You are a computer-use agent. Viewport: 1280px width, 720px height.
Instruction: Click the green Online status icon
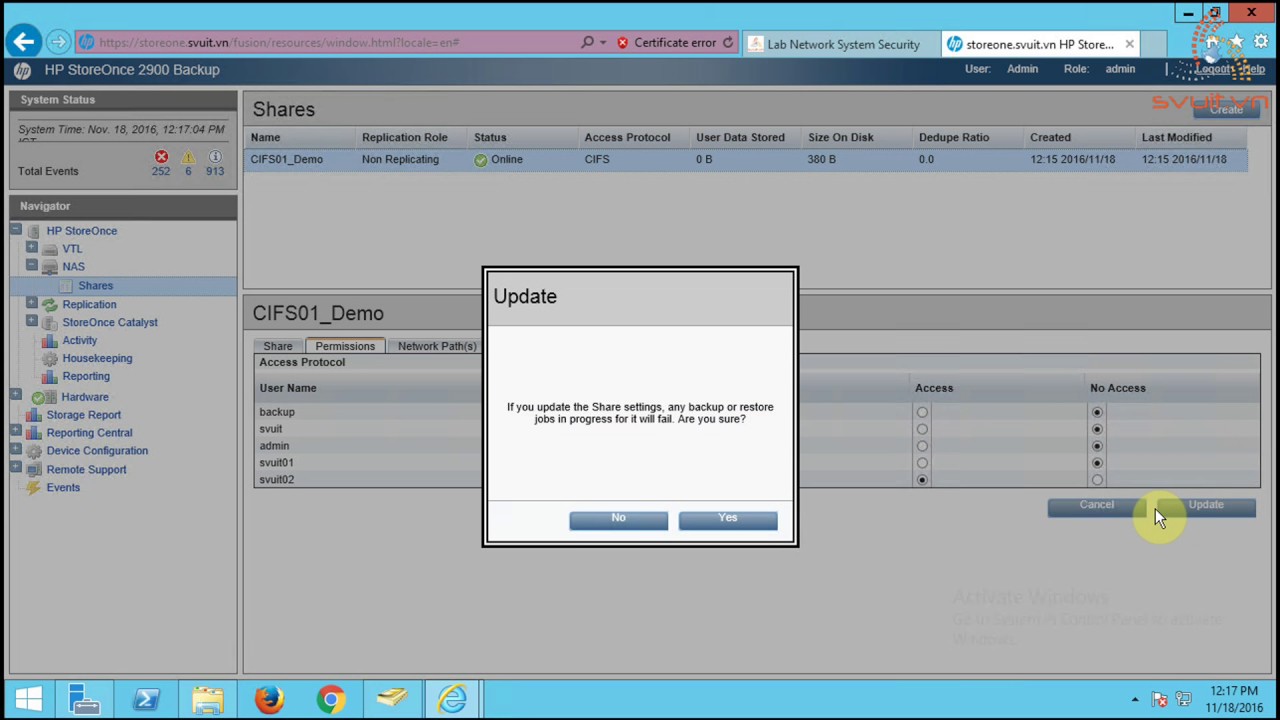click(x=481, y=160)
